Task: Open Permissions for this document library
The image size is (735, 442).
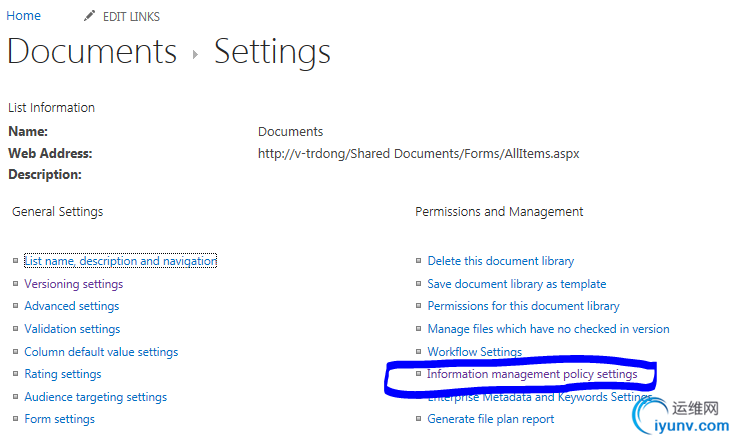Action: 523,306
